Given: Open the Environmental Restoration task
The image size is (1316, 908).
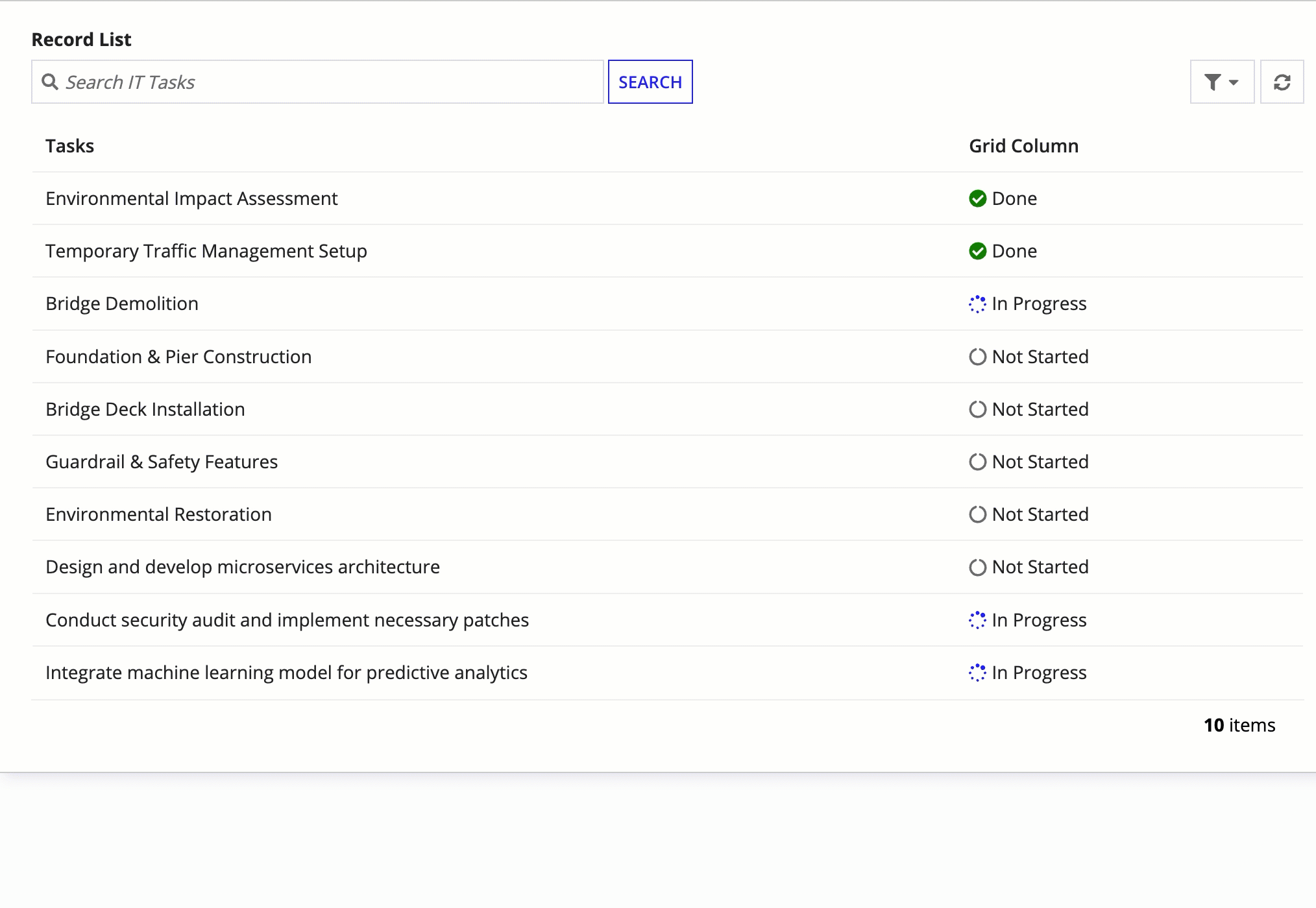Looking at the screenshot, I should [x=158, y=514].
